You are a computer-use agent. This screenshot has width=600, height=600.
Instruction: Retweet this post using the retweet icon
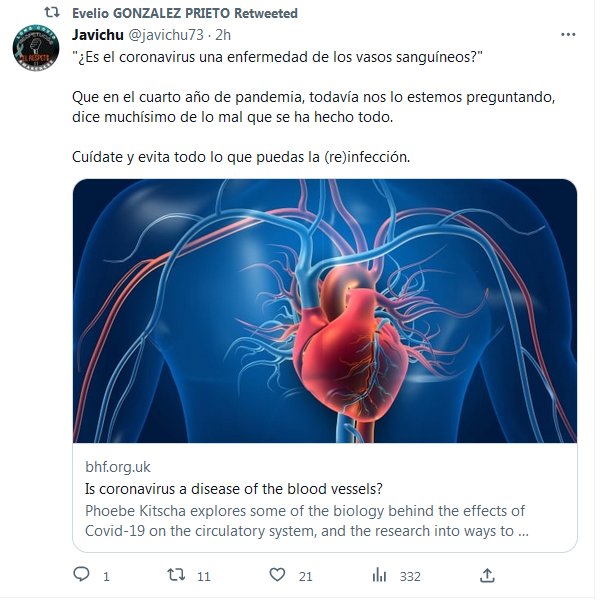175,575
